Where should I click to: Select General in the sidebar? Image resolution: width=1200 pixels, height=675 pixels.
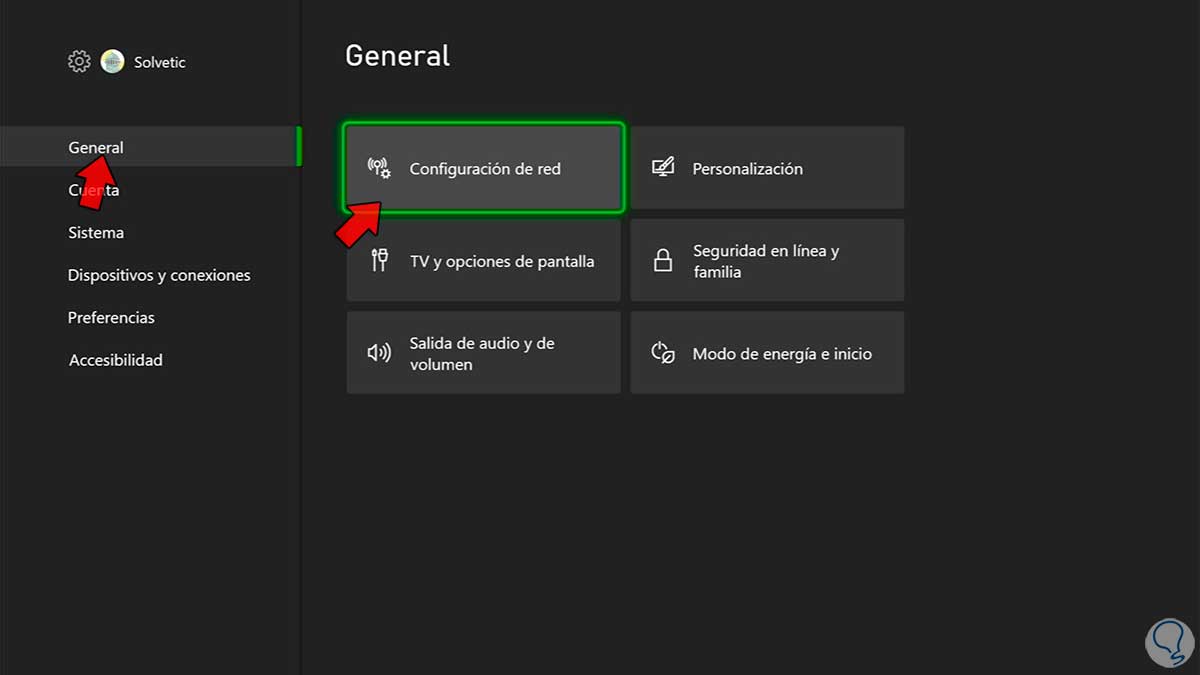[x=96, y=147]
